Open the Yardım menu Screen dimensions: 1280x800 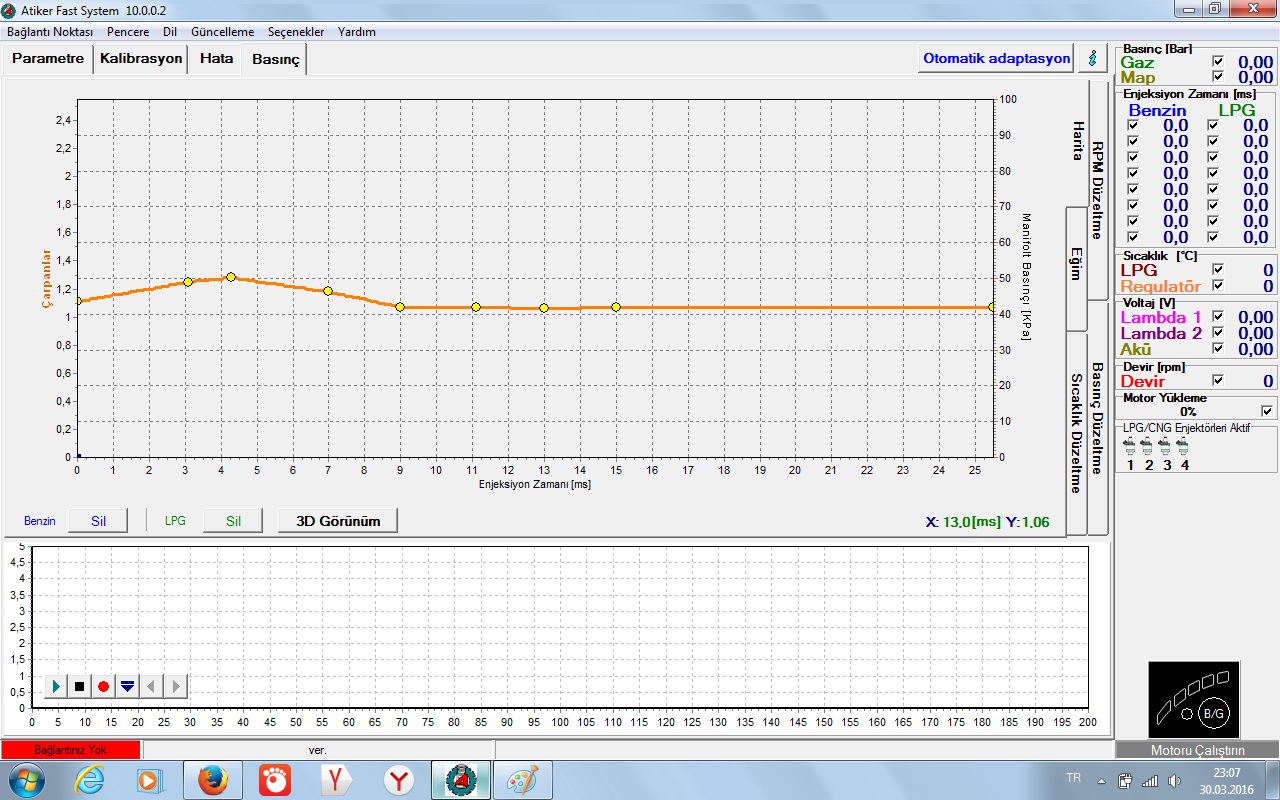coord(357,32)
